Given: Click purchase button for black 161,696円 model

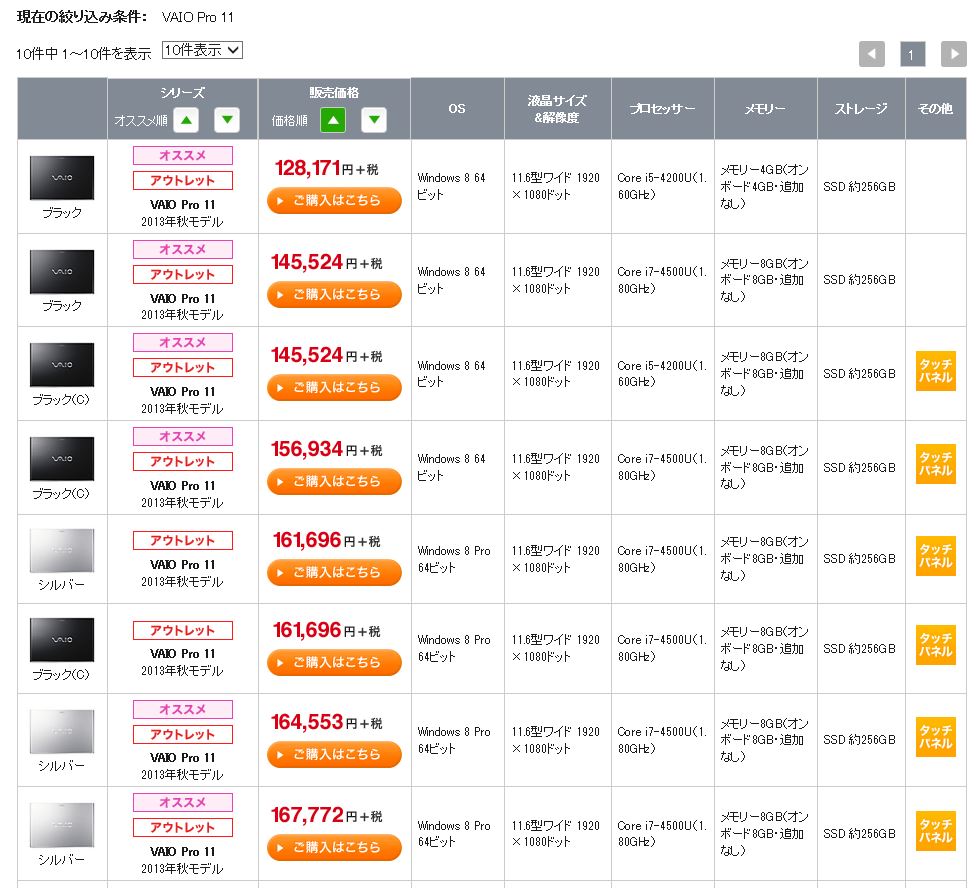Looking at the screenshot, I should [x=334, y=662].
